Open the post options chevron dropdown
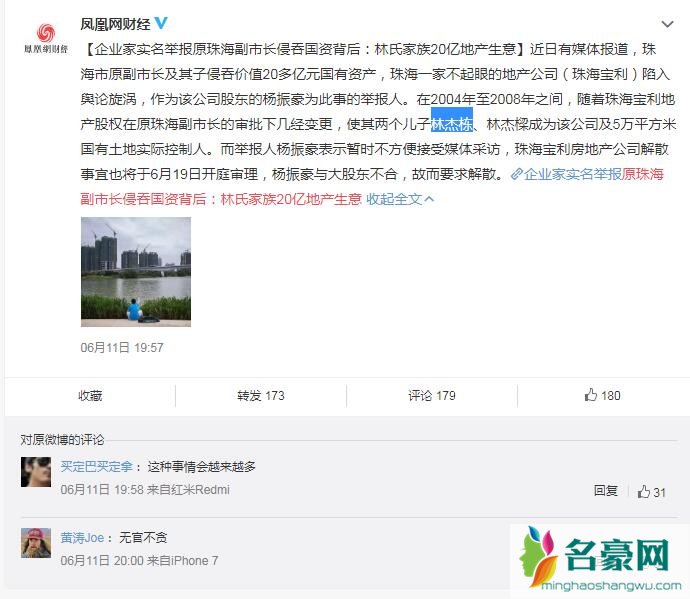The height and width of the screenshot is (599, 690). point(667,24)
